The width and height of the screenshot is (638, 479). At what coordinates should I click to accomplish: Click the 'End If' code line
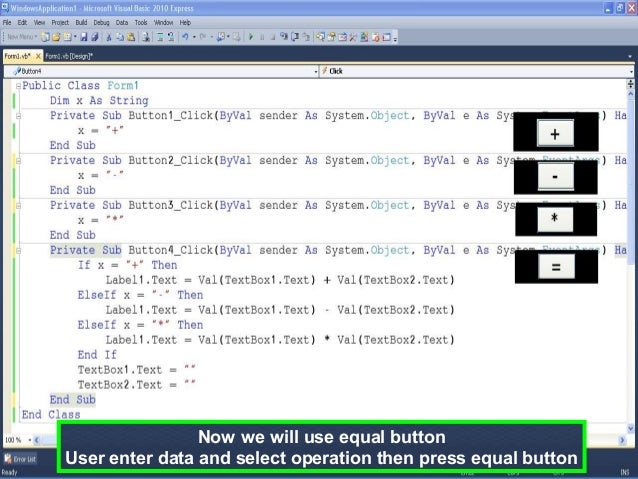tap(97, 355)
